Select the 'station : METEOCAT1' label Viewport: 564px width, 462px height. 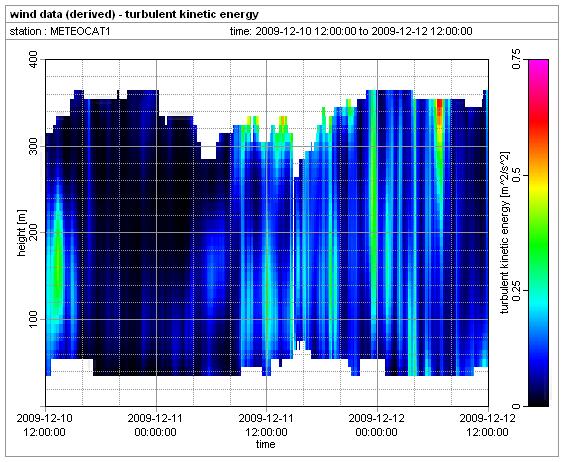(x=60, y=32)
